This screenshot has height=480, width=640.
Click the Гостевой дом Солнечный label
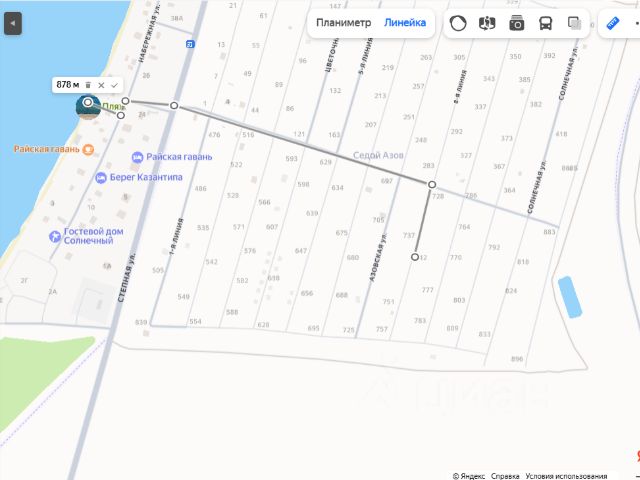[x=93, y=236]
